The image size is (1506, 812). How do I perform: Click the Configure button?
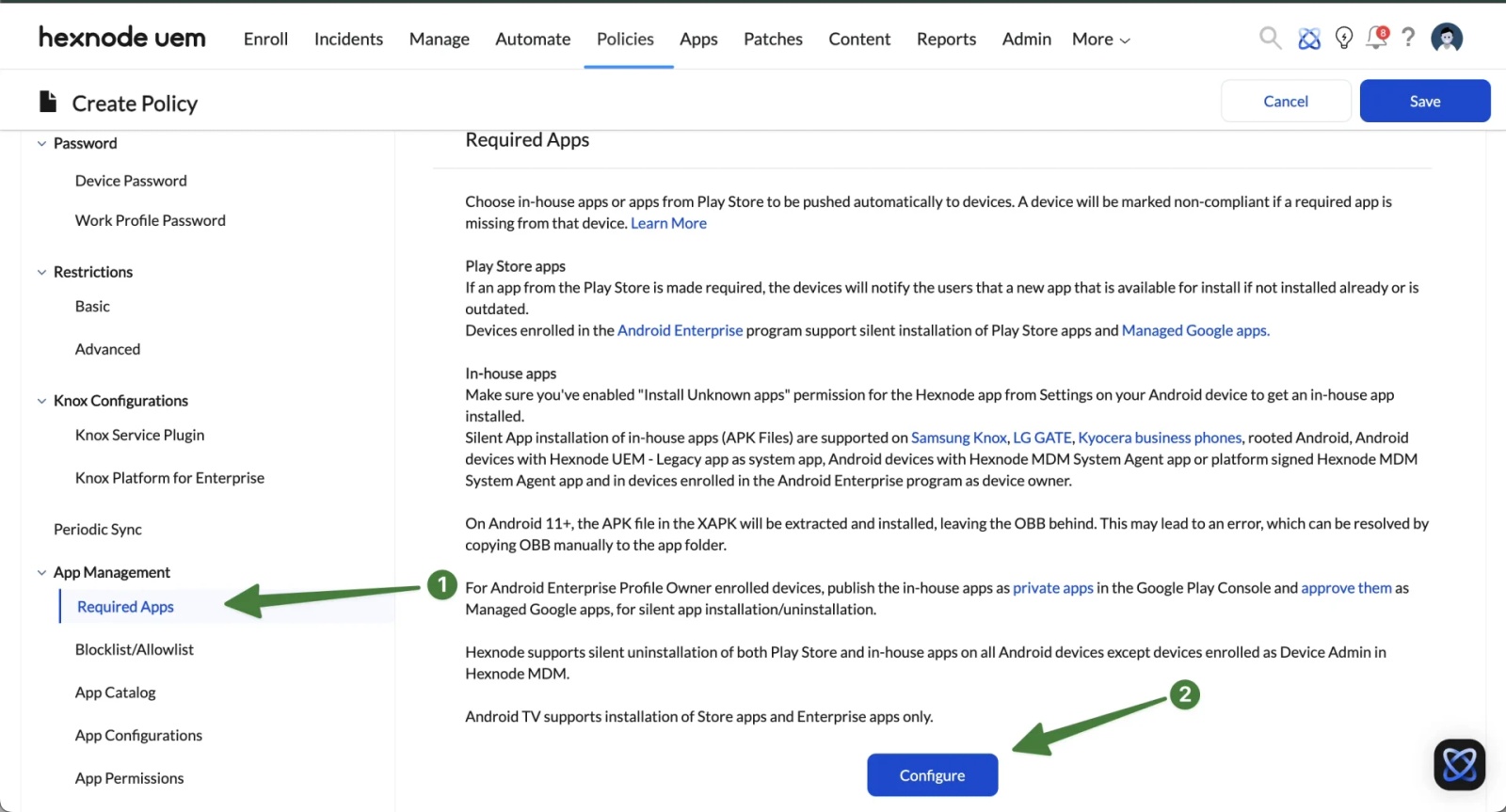click(932, 775)
